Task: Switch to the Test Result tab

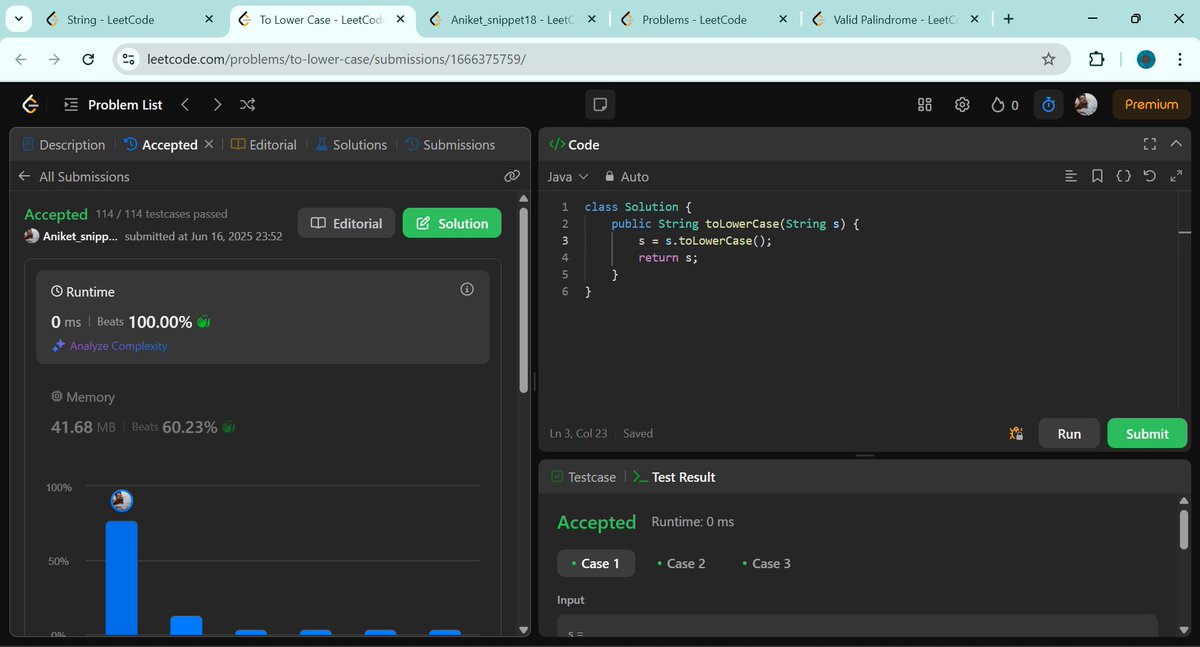Action: click(x=674, y=477)
